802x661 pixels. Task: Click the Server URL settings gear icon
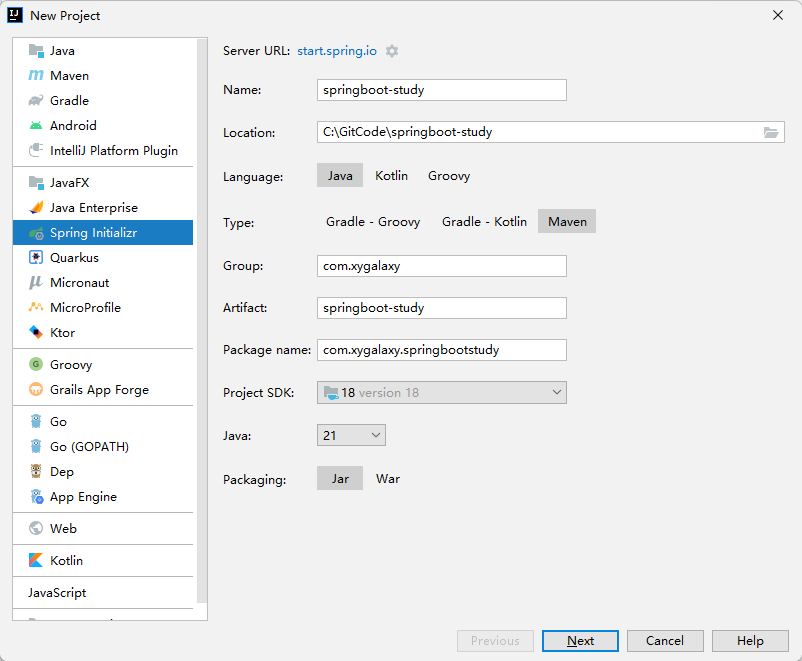pyautogui.click(x=392, y=51)
